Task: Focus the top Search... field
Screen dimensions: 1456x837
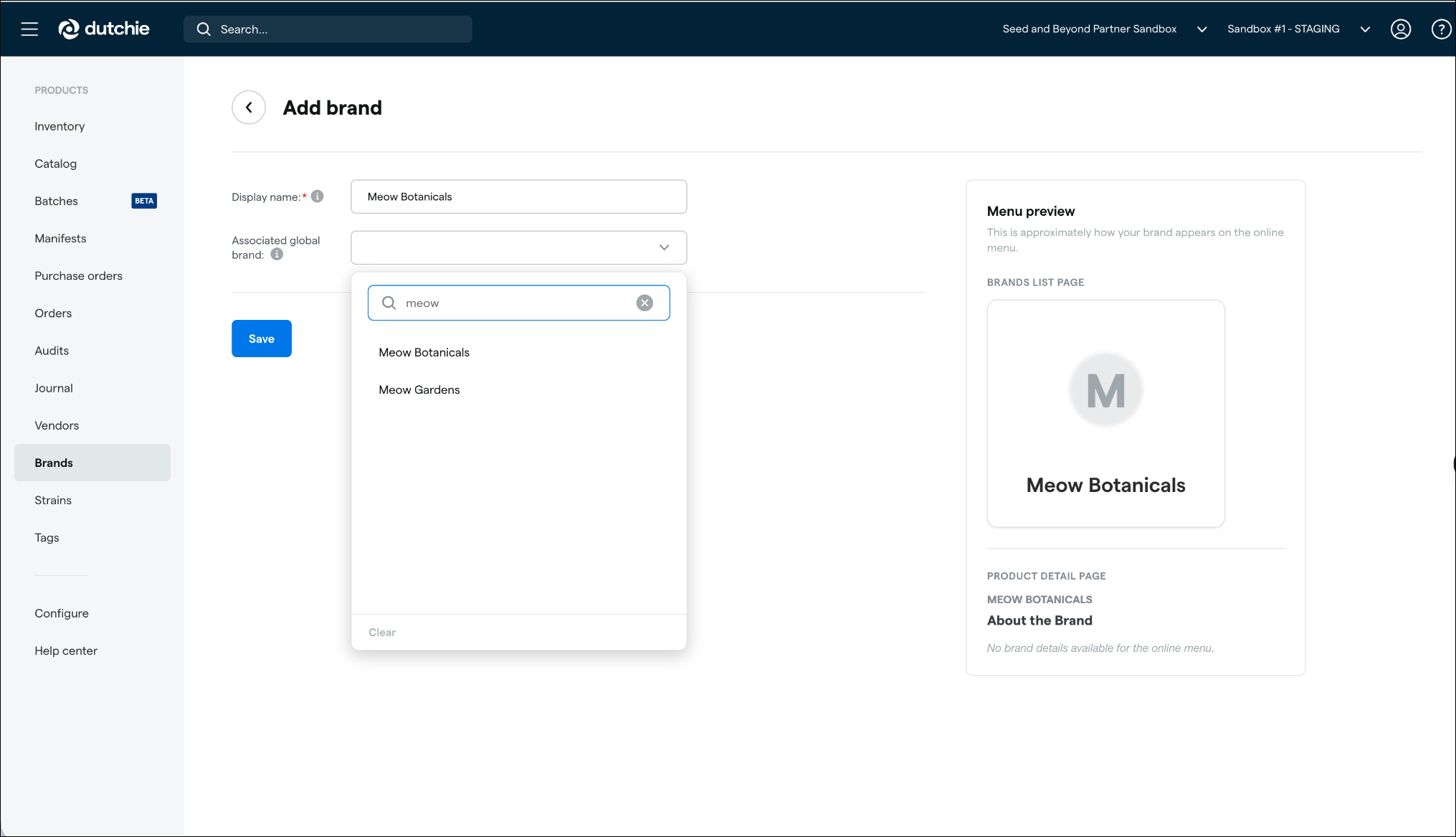Action: pyautogui.click(x=328, y=29)
